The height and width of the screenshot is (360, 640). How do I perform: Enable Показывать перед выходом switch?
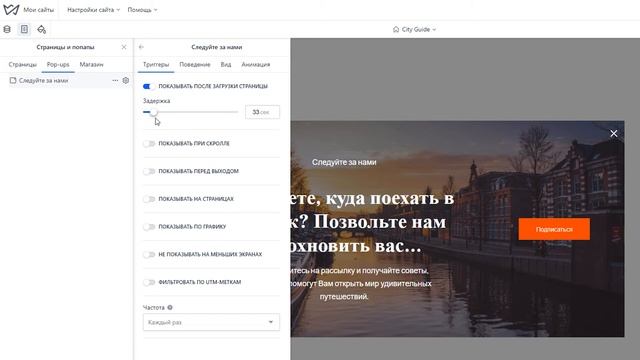tap(149, 171)
